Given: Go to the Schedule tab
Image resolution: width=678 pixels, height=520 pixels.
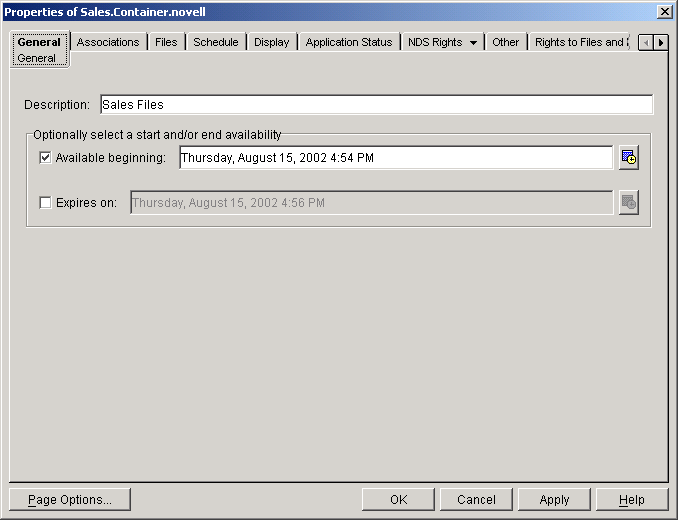Looking at the screenshot, I should [x=216, y=42].
